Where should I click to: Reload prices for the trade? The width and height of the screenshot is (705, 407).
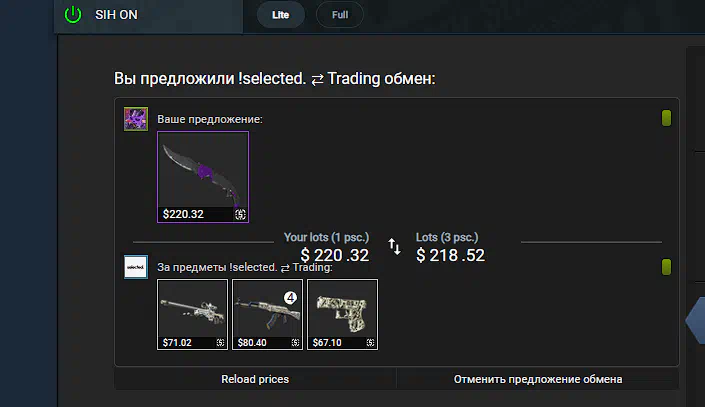point(255,379)
